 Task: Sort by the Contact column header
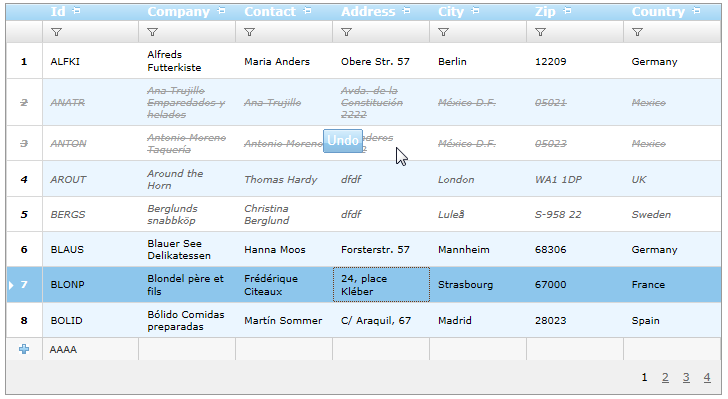[270, 12]
